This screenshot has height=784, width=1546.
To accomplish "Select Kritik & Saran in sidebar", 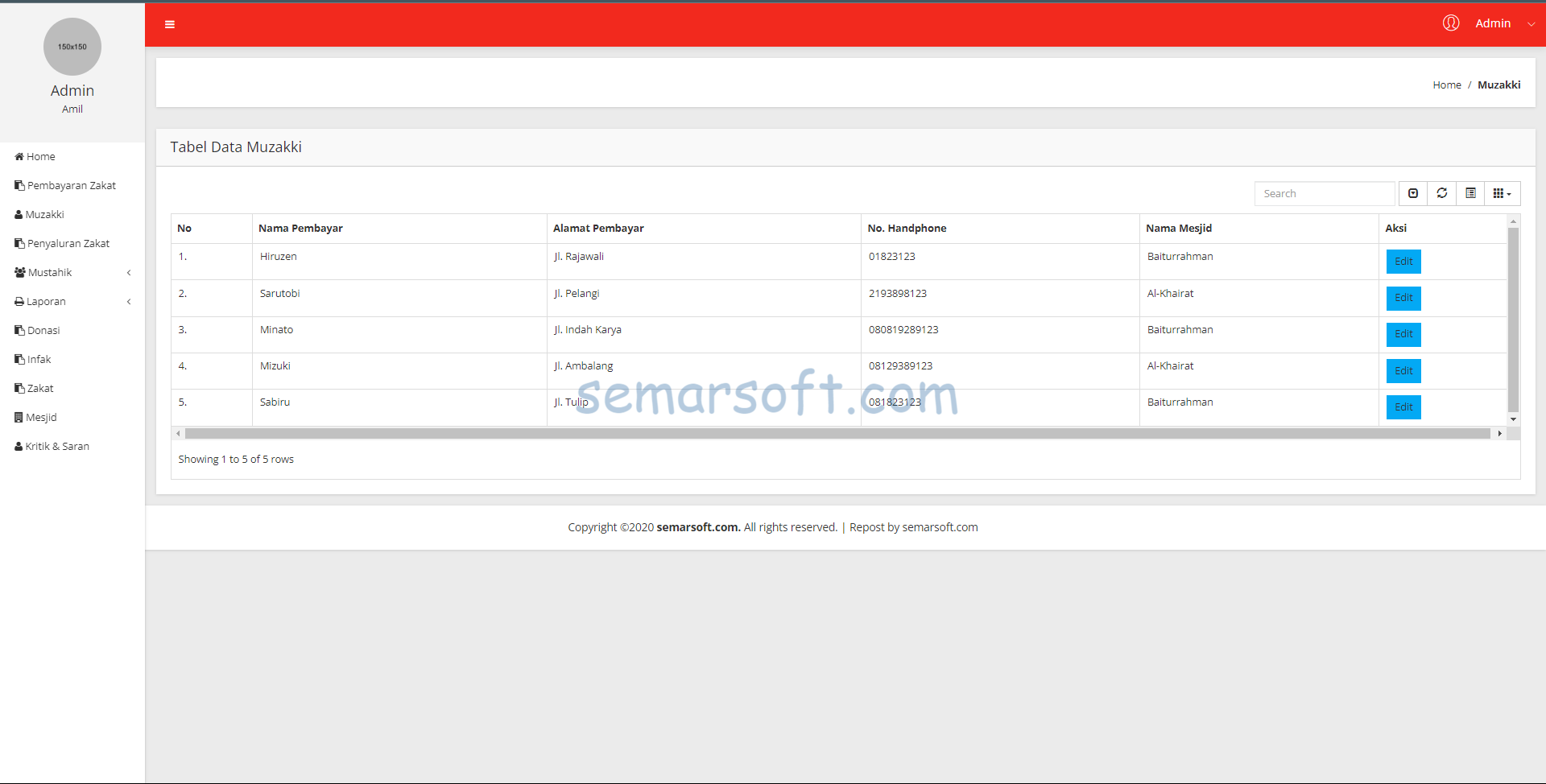I will (x=56, y=446).
